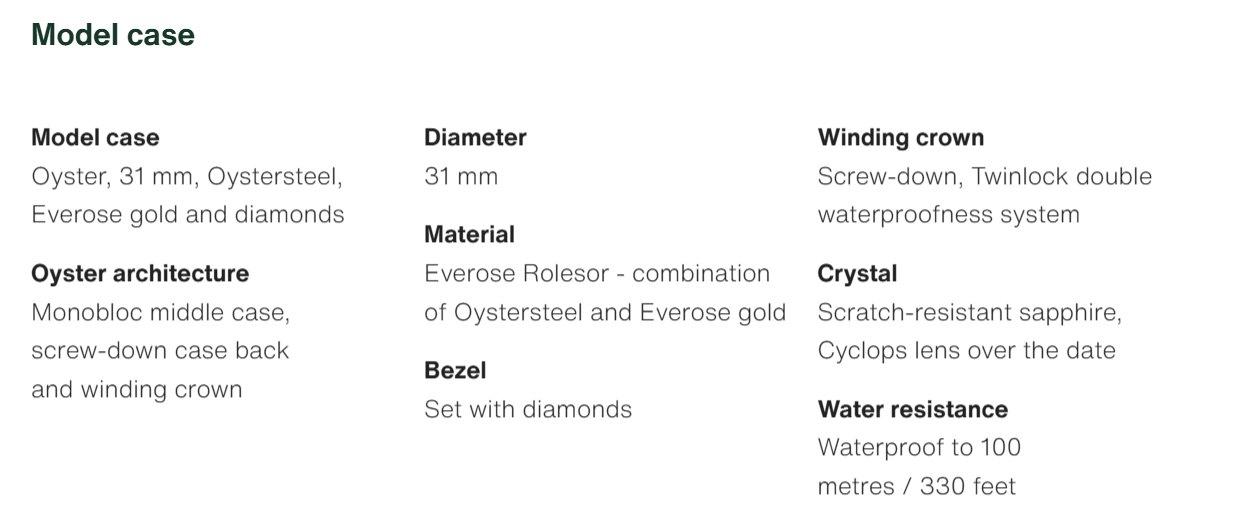Click the large green "Model case" page title
The height and width of the screenshot is (507, 1240).
113,36
